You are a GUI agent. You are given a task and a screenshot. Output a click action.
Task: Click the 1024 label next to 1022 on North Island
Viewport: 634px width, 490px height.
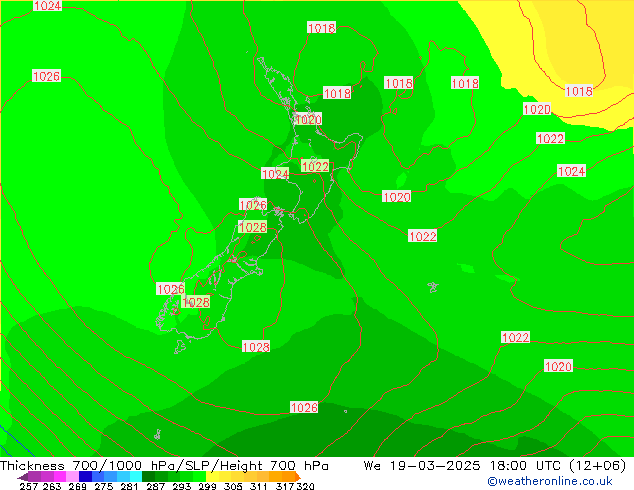click(x=275, y=174)
